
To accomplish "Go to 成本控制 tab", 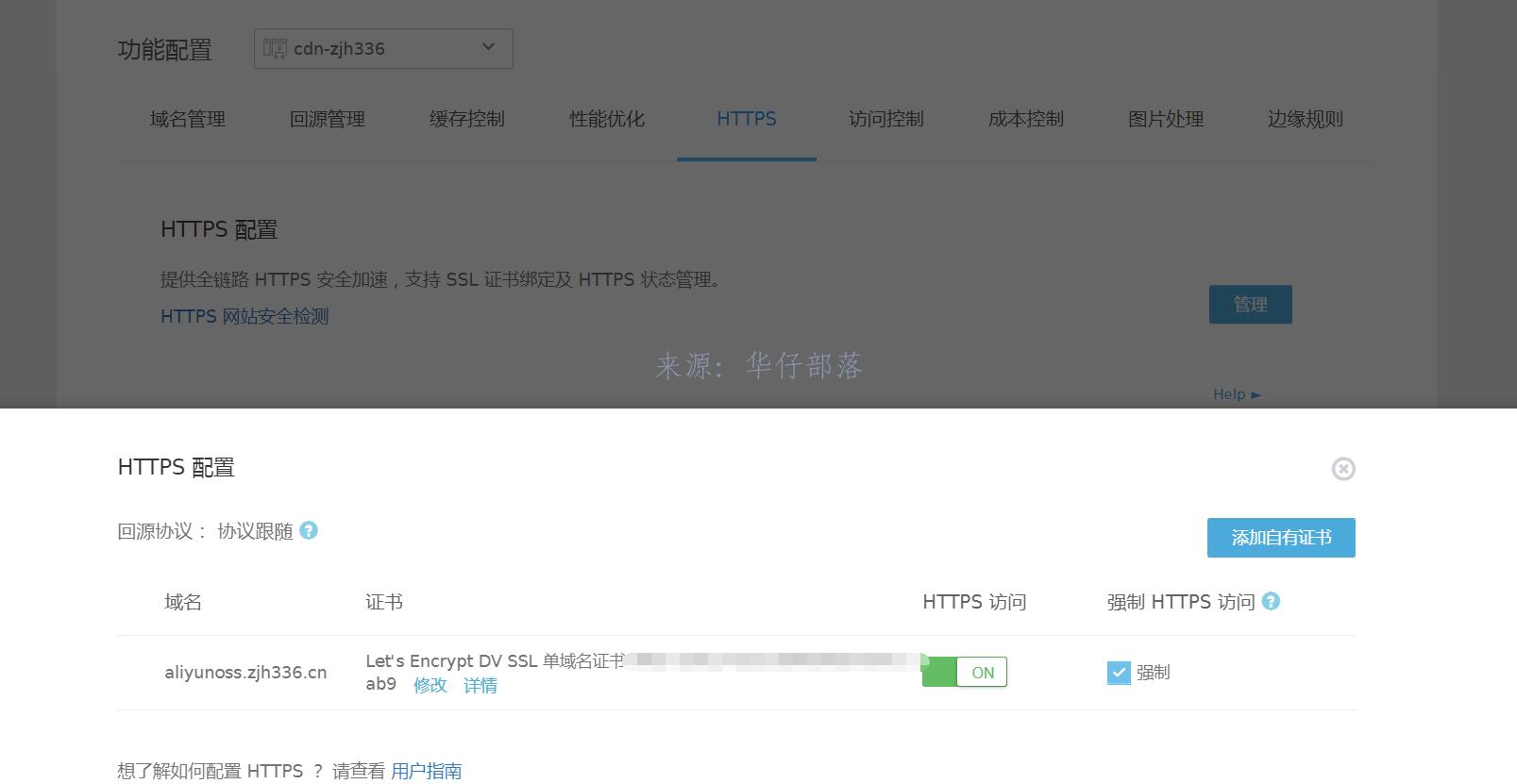I will [1026, 119].
